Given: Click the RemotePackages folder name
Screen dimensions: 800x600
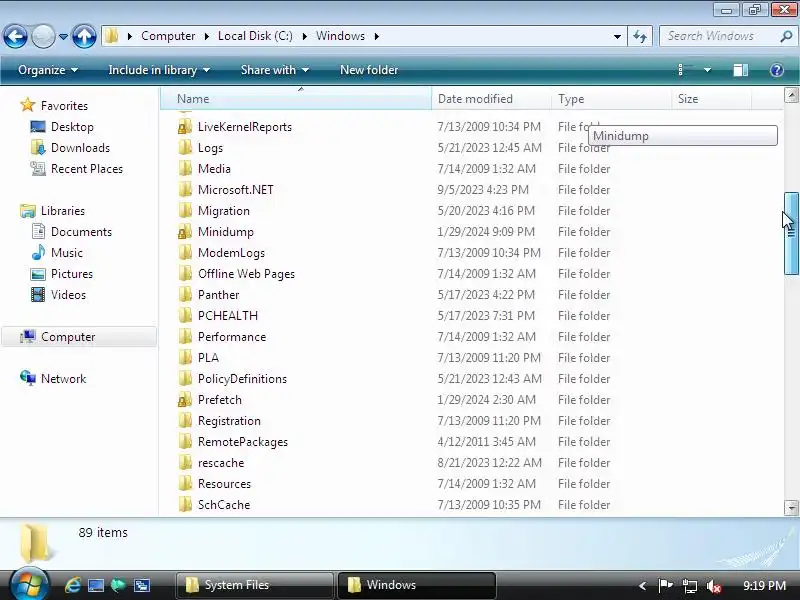Looking at the screenshot, I should click(243, 442).
